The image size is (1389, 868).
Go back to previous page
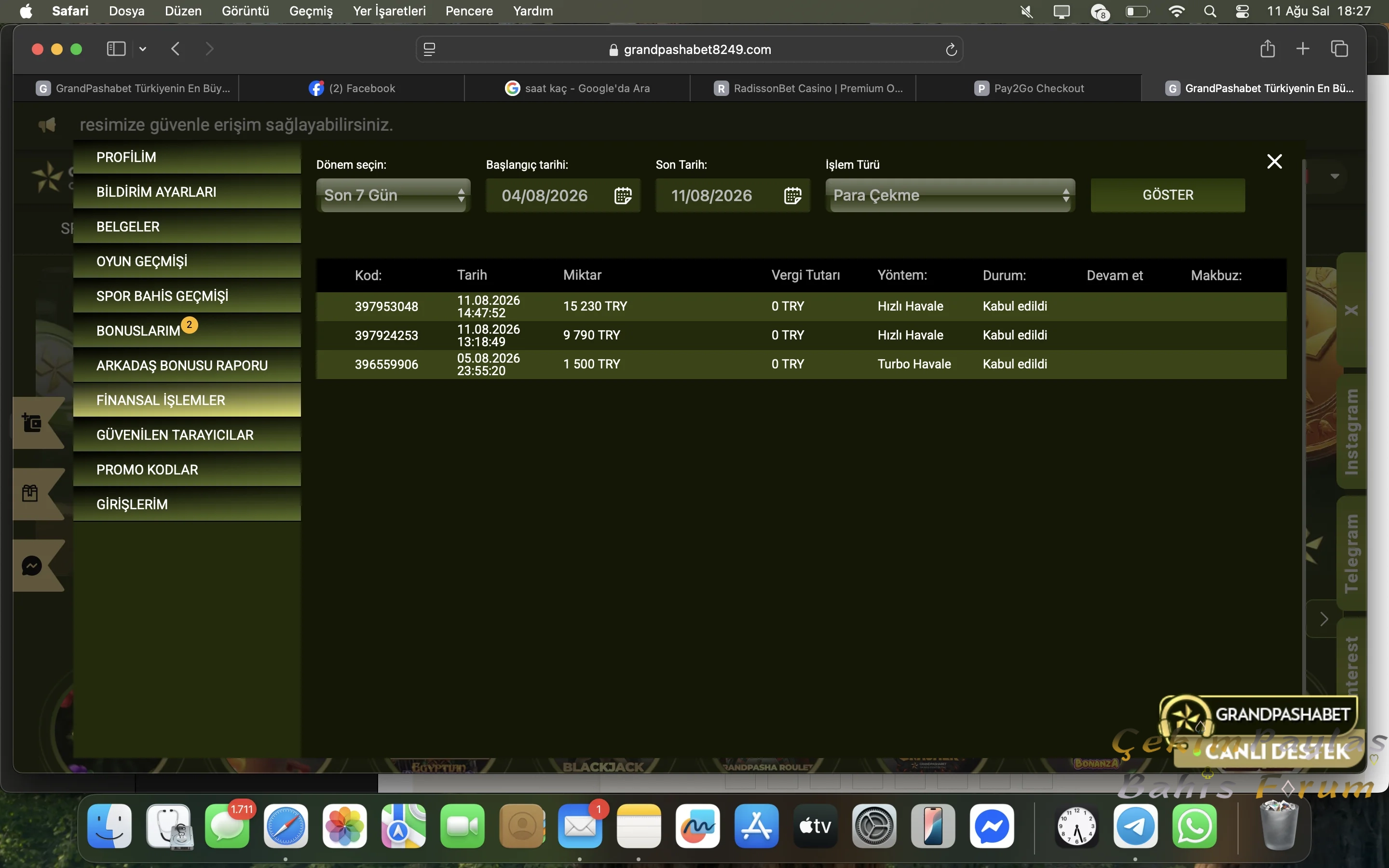coord(176,49)
